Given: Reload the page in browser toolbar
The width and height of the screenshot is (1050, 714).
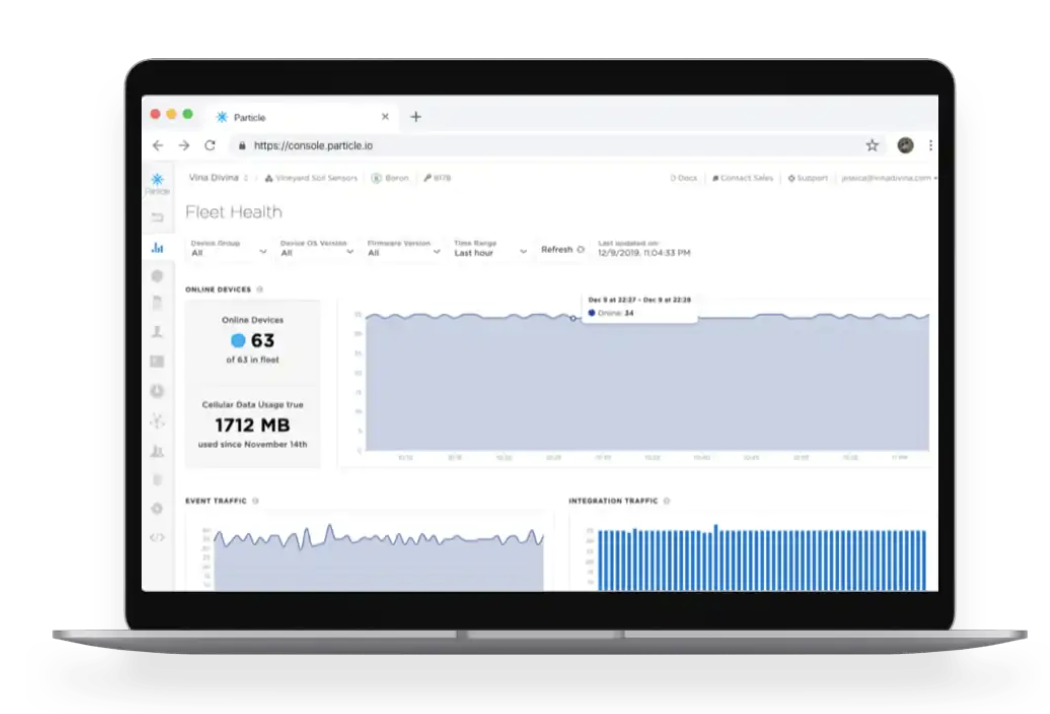Looking at the screenshot, I should 210,145.
